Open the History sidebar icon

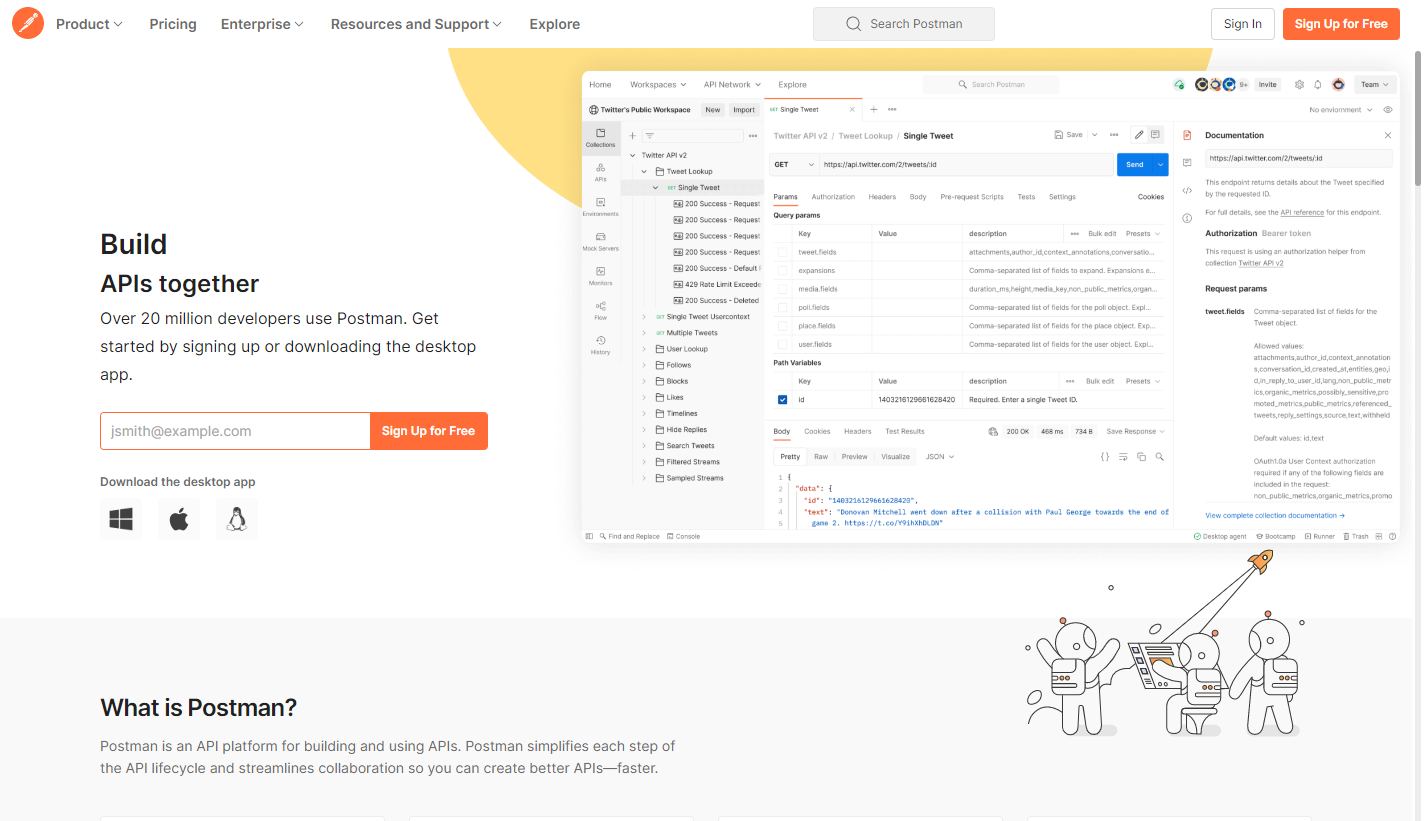pyautogui.click(x=600, y=345)
